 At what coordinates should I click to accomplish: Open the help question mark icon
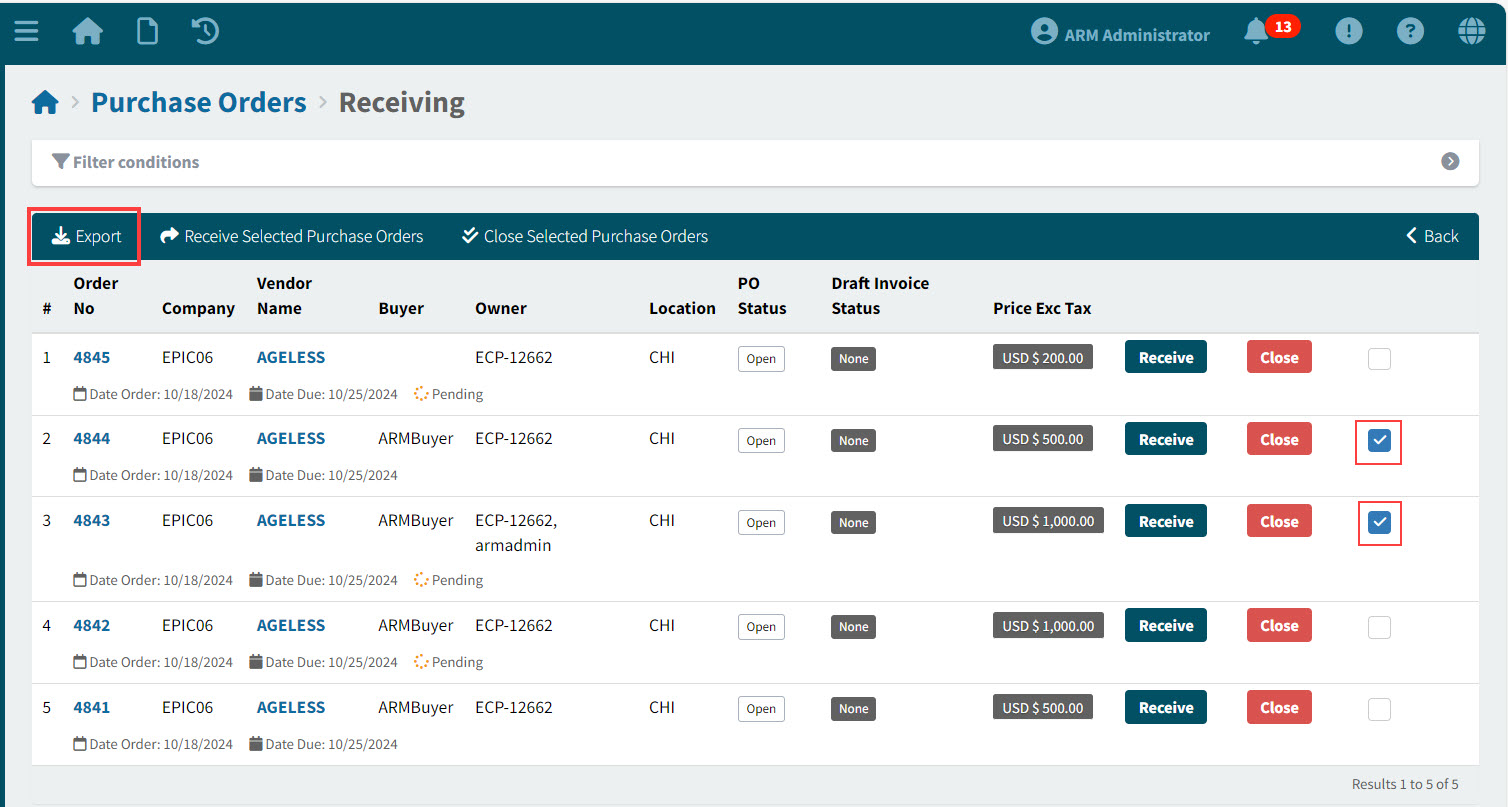[1410, 32]
